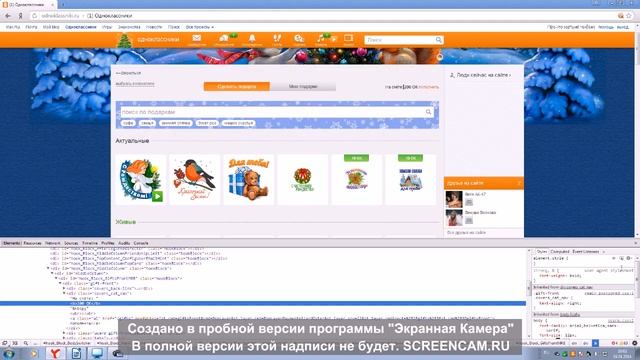The image size is (640, 360).
Task: Click magnifier icon in gift search box
Action: tap(428, 112)
